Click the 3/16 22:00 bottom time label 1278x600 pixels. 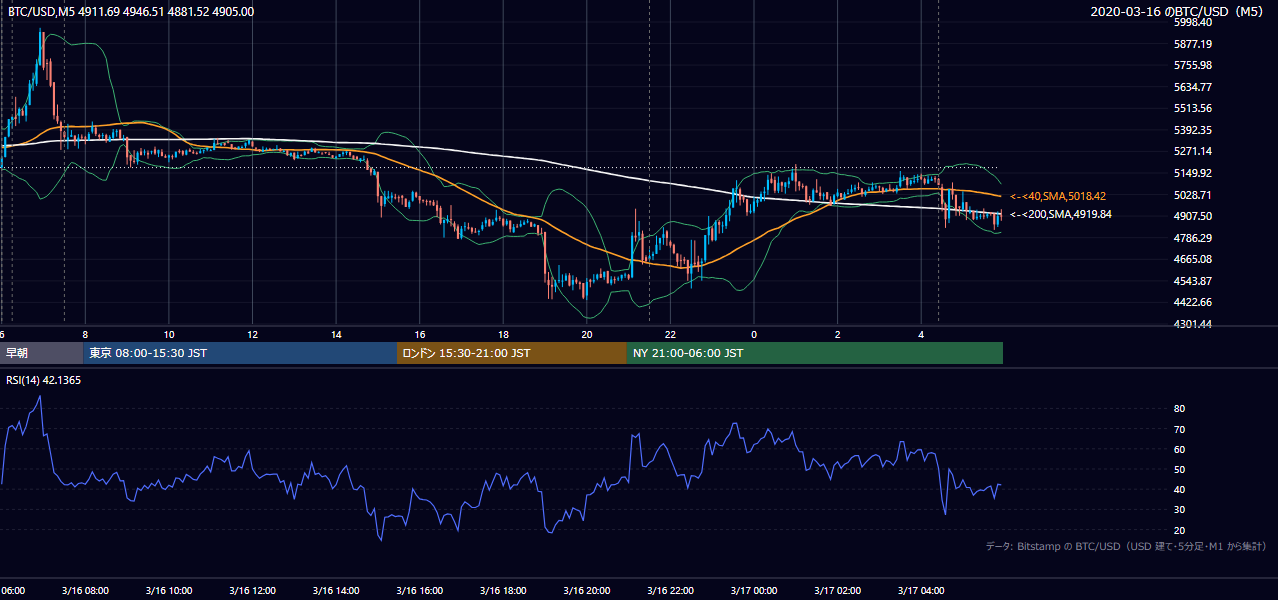670,590
